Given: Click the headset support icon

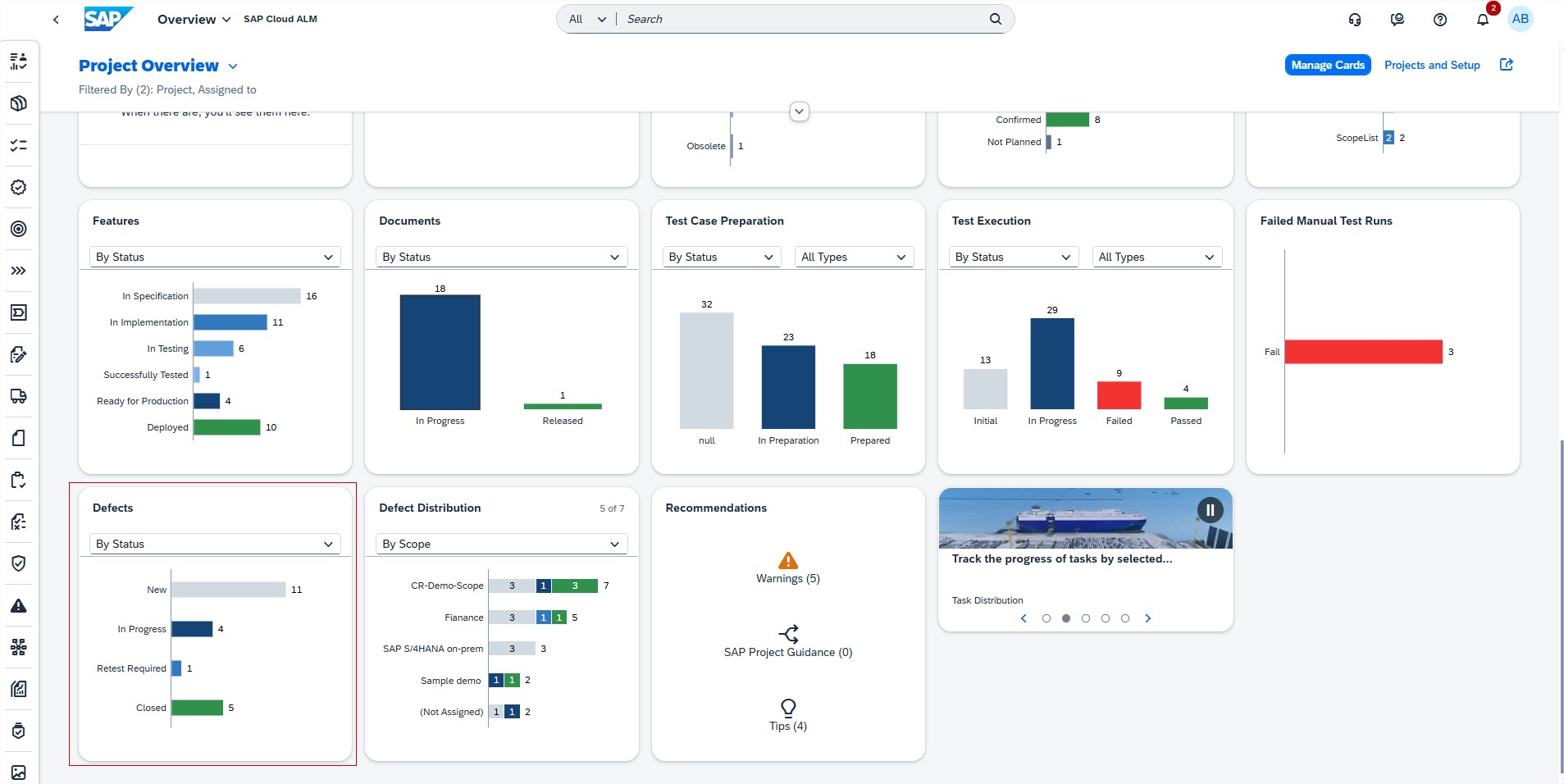Looking at the screenshot, I should 1354,20.
